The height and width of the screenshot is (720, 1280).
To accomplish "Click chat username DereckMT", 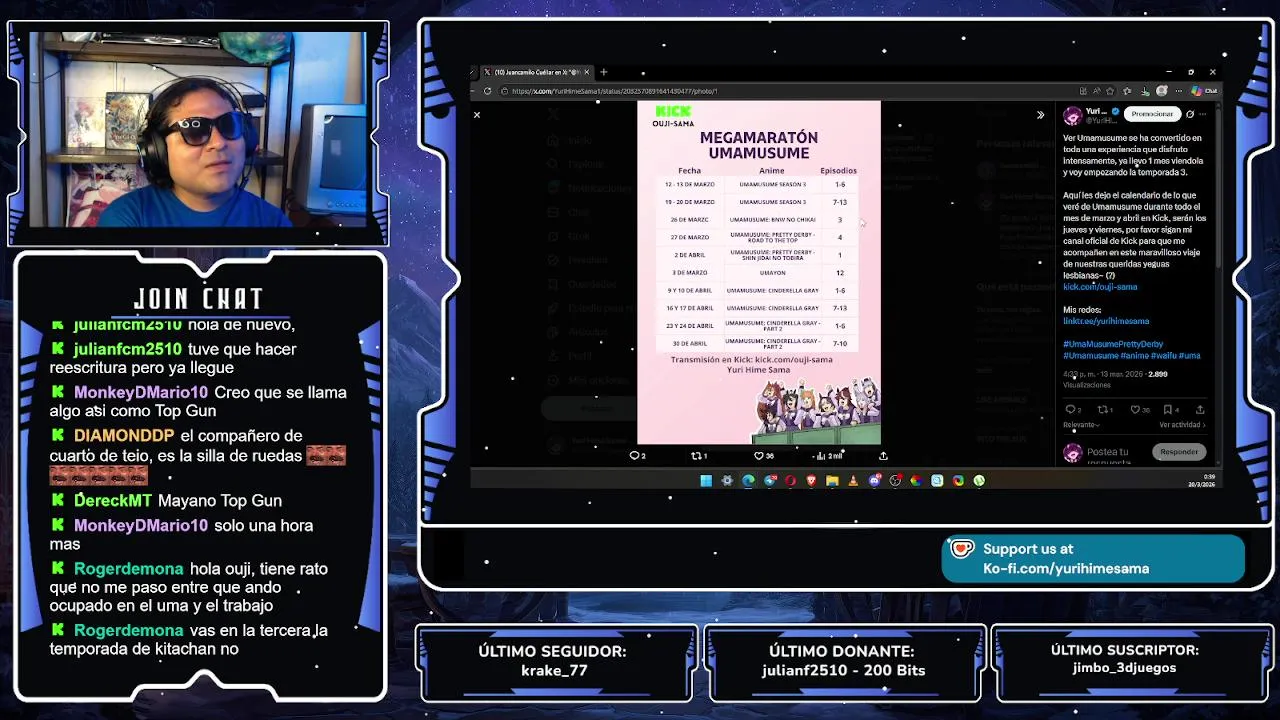I will tap(113, 500).
